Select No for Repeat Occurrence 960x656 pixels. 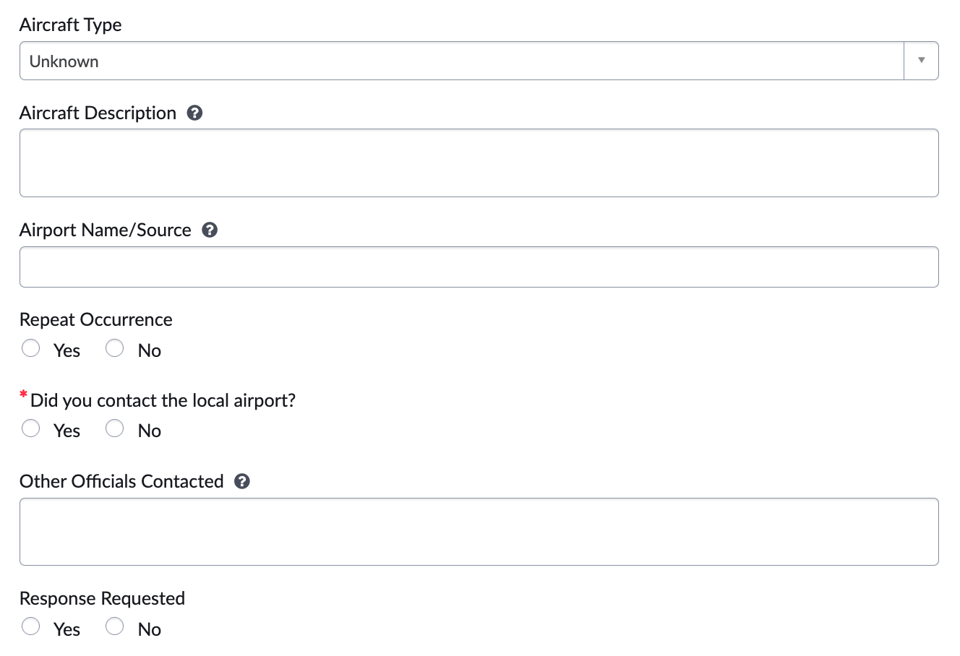click(115, 348)
